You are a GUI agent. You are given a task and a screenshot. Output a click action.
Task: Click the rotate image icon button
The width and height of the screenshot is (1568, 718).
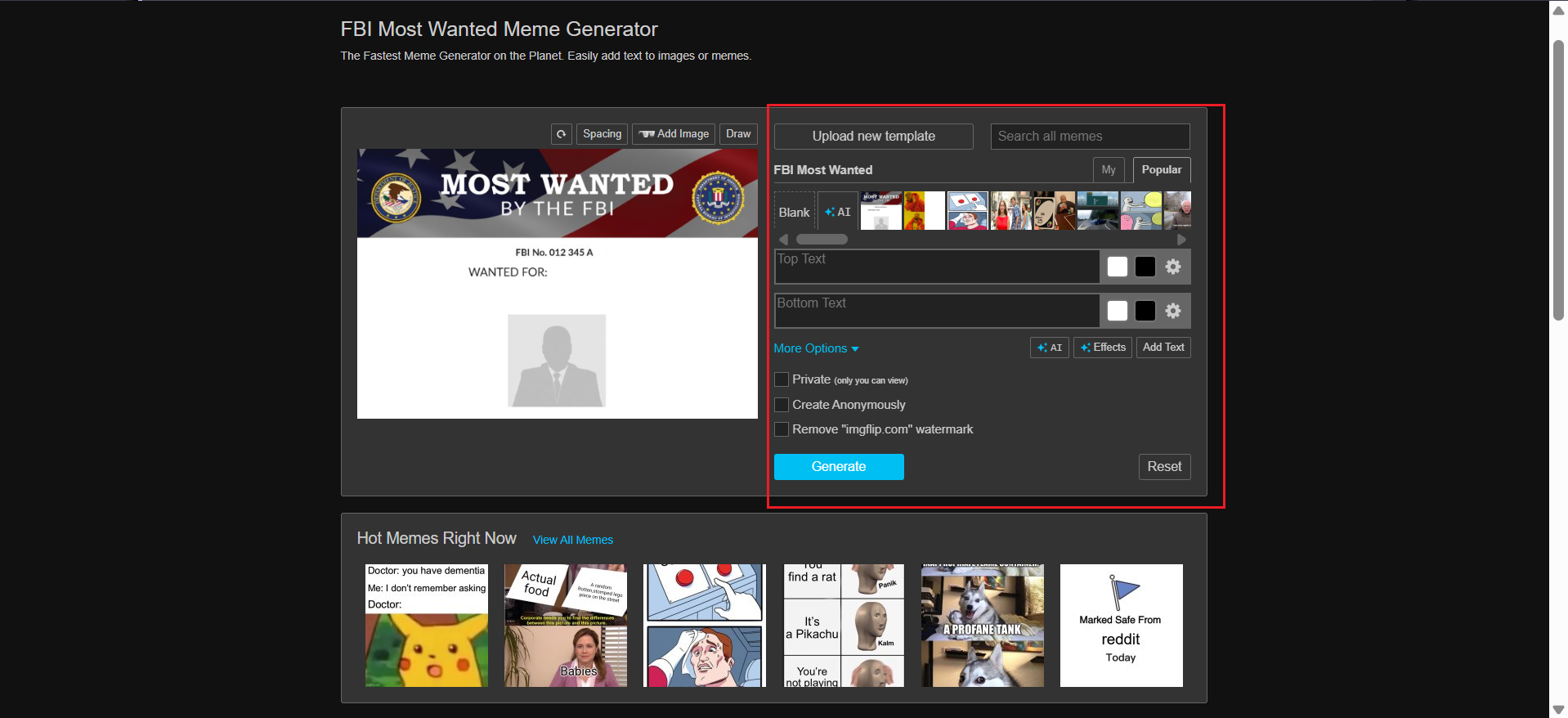(561, 134)
